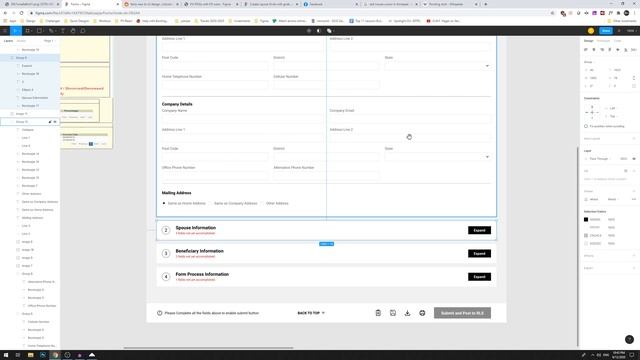
Task: Reload the browser page
Action: coord(22,13)
